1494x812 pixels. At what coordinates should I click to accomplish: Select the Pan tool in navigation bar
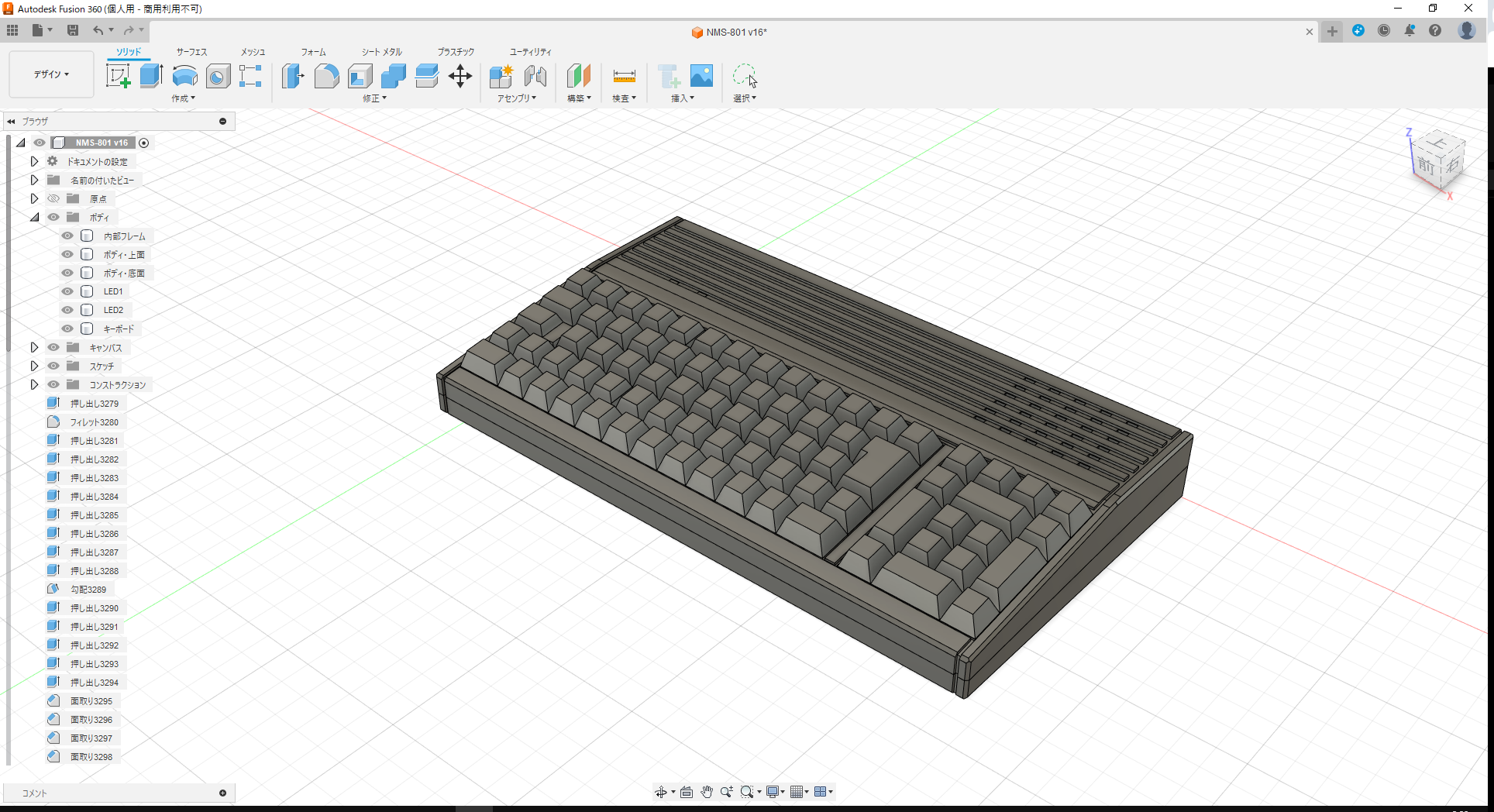point(706,791)
